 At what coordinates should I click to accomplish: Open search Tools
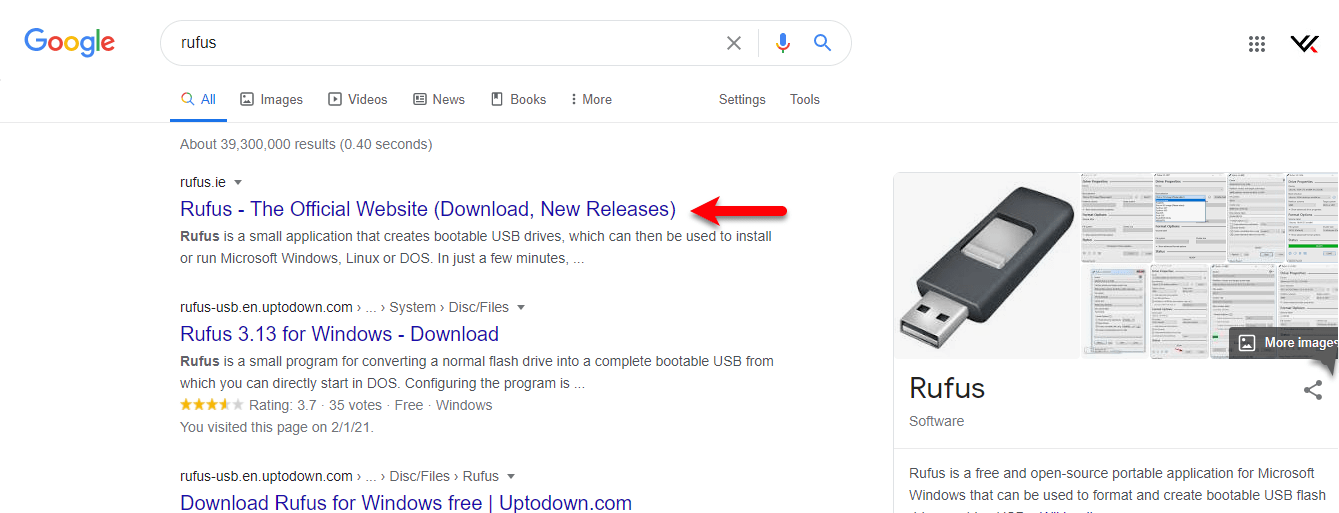pyautogui.click(x=805, y=99)
